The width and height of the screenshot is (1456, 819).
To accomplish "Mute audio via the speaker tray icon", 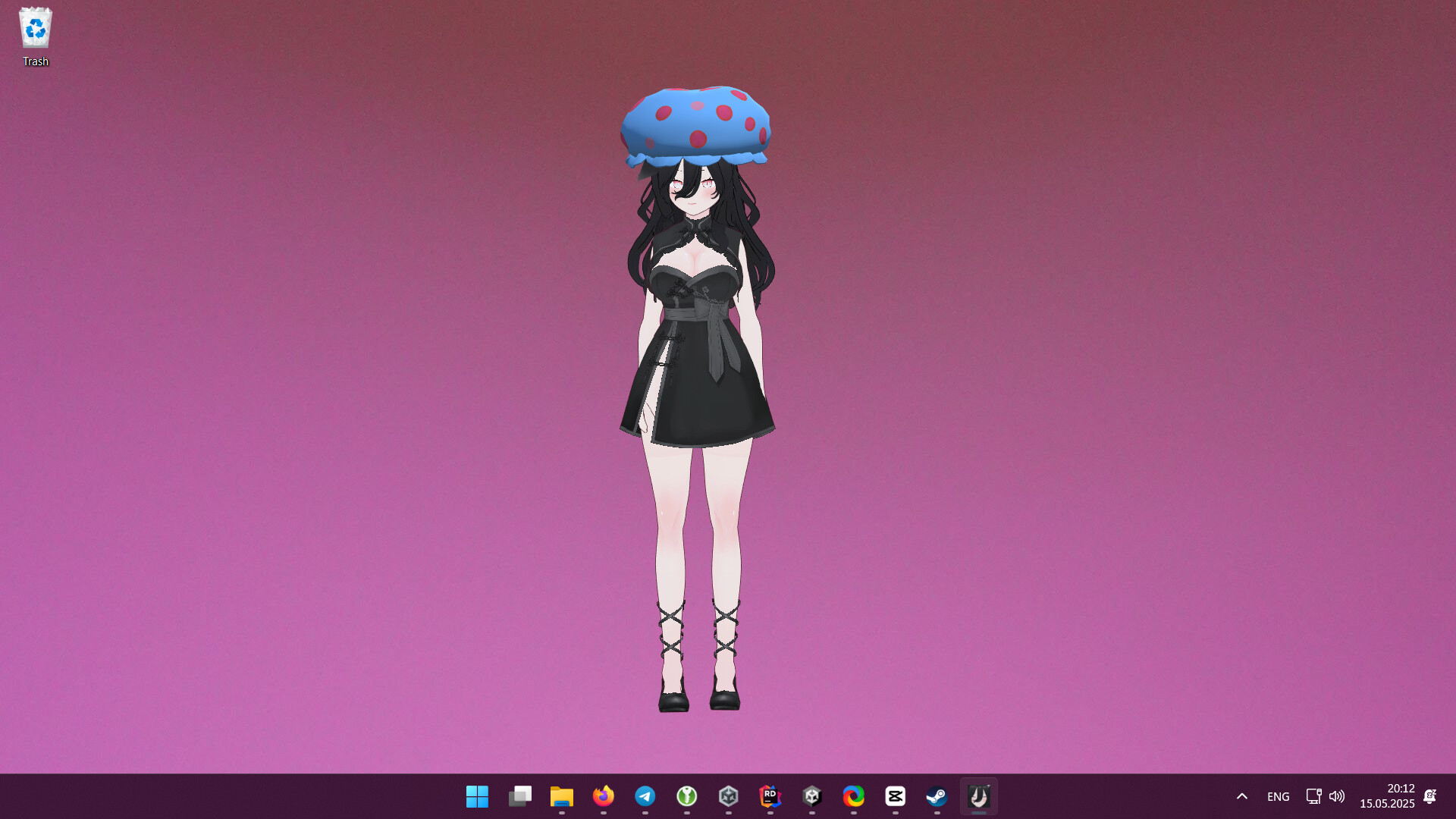I will point(1337,796).
